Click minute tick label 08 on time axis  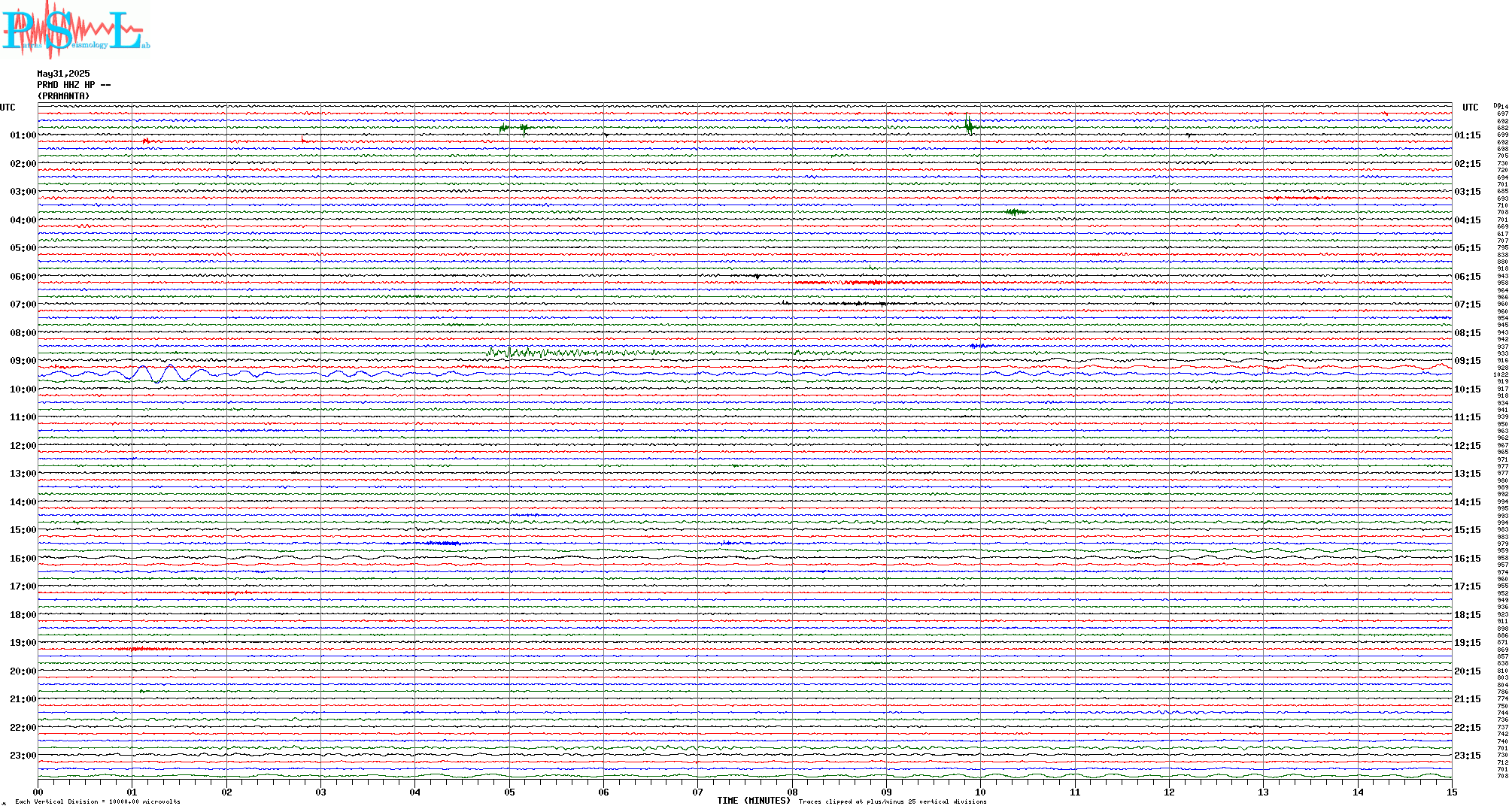(792, 792)
